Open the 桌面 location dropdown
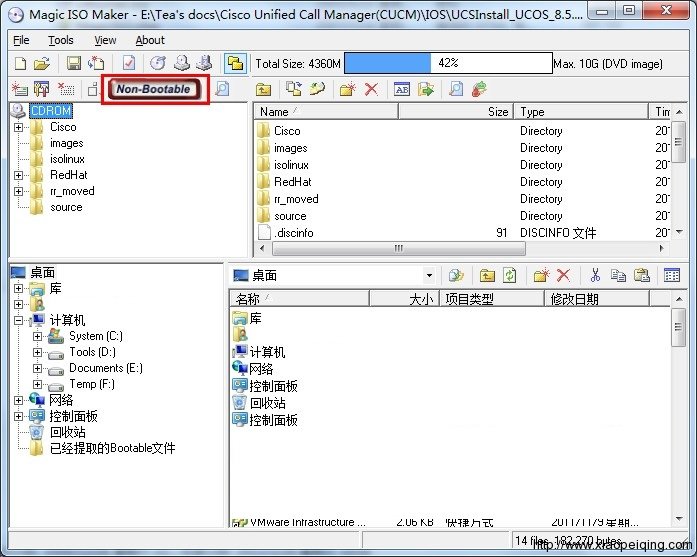The width and height of the screenshot is (697, 557). click(x=429, y=276)
